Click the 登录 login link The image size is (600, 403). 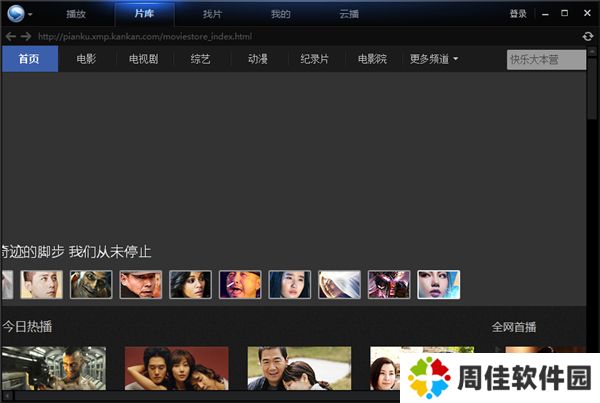point(518,14)
